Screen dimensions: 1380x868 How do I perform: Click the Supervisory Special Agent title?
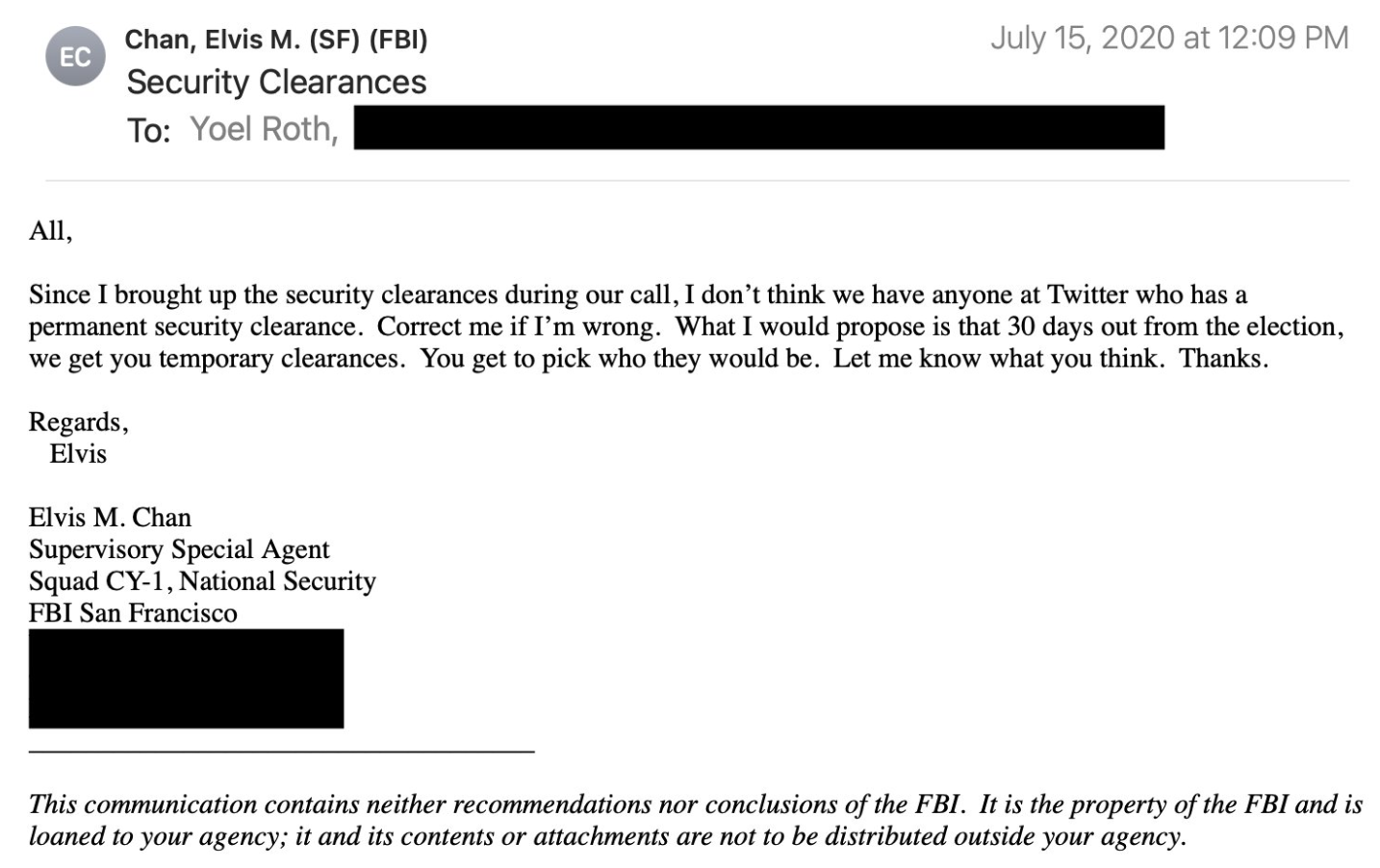tap(179, 549)
